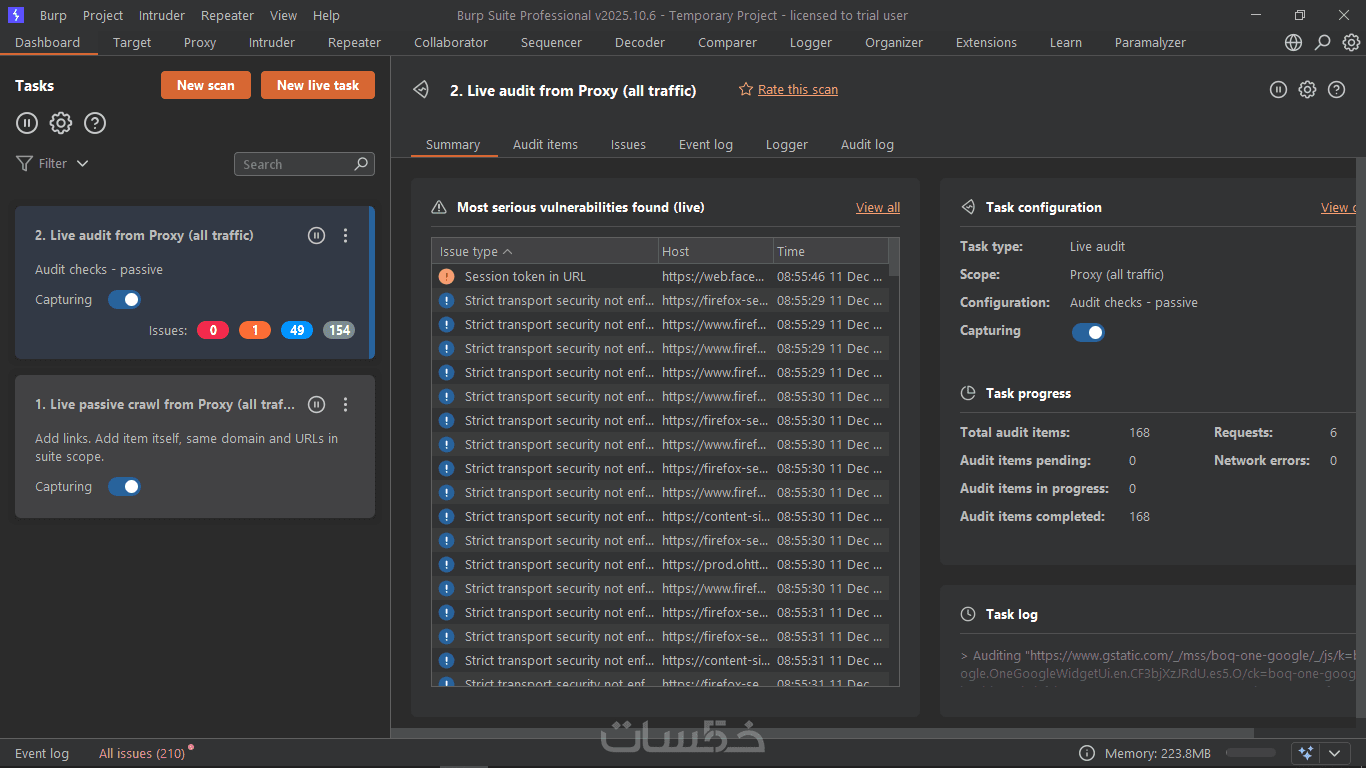Image resolution: width=1366 pixels, height=768 pixels.
Task: Expand the chevron next to the AI sparkle icon
Action: (x=1334, y=753)
